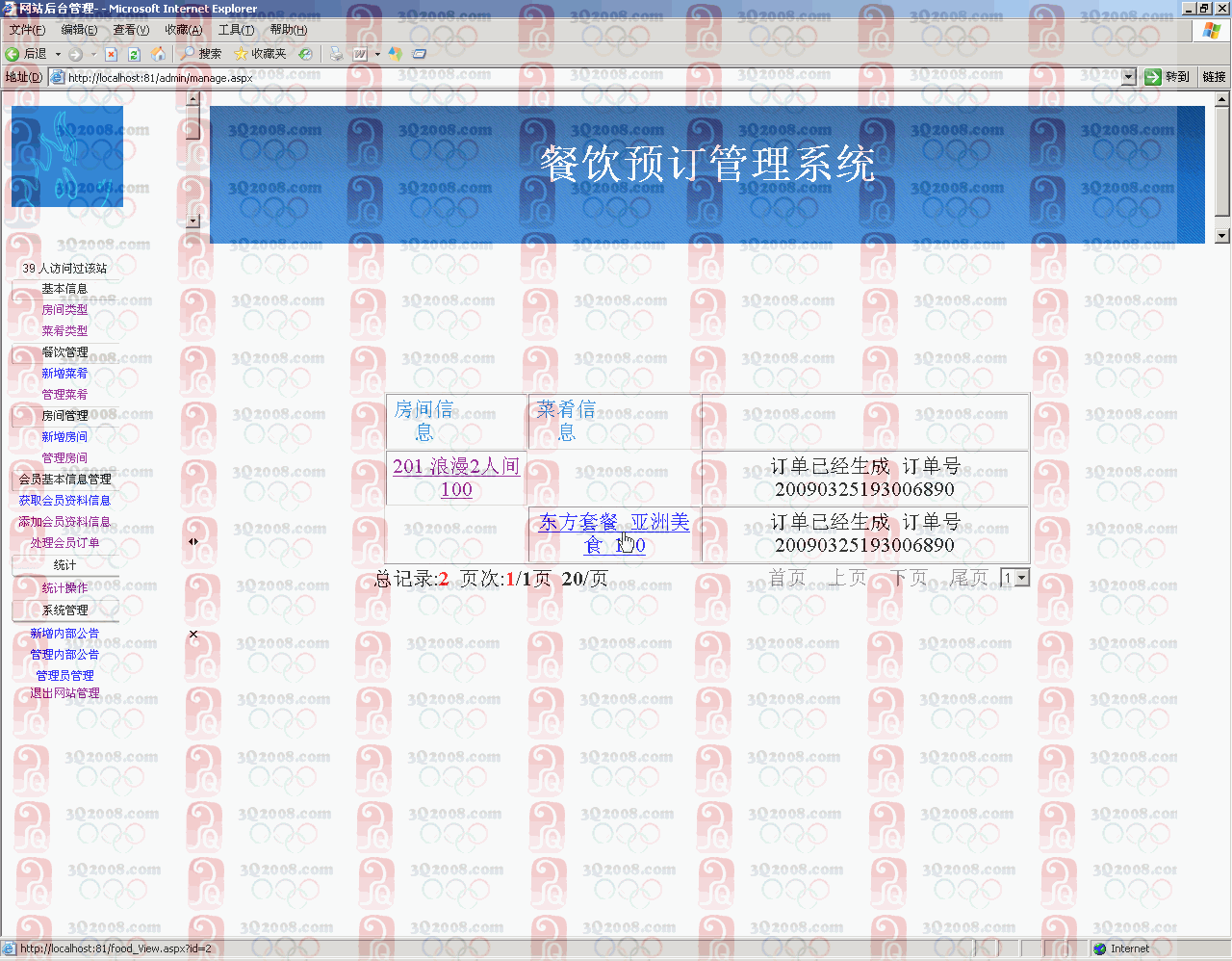The width and height of the screenshot is (1232, 961).
Task: Click the Stop loading icon
Action: pos(112,54)
